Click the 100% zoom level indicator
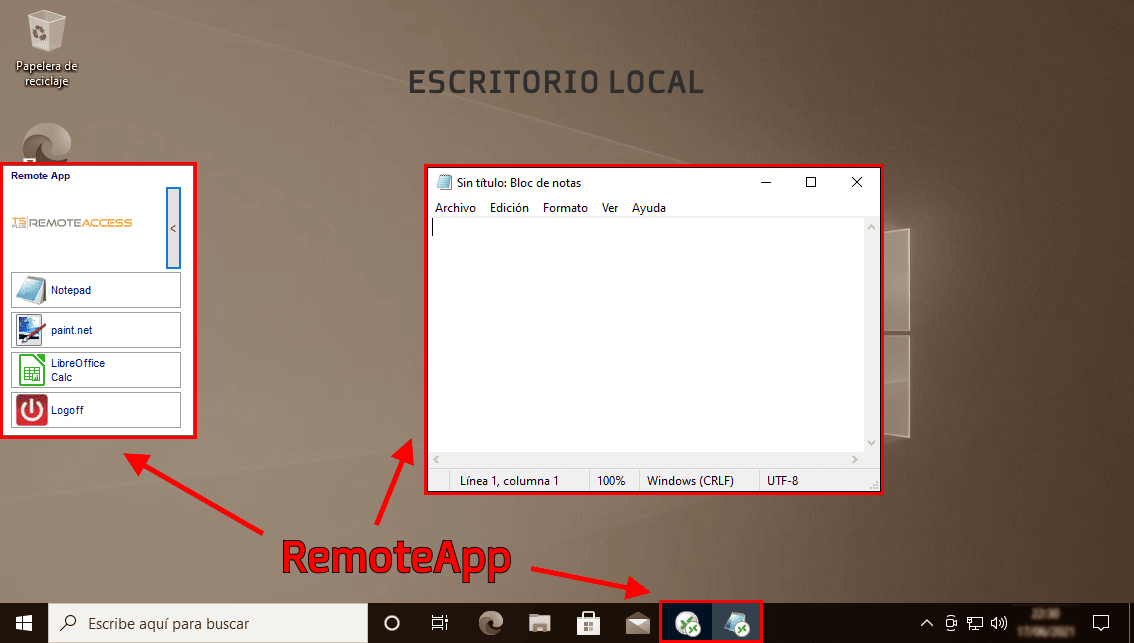 [x=613, y=480]
